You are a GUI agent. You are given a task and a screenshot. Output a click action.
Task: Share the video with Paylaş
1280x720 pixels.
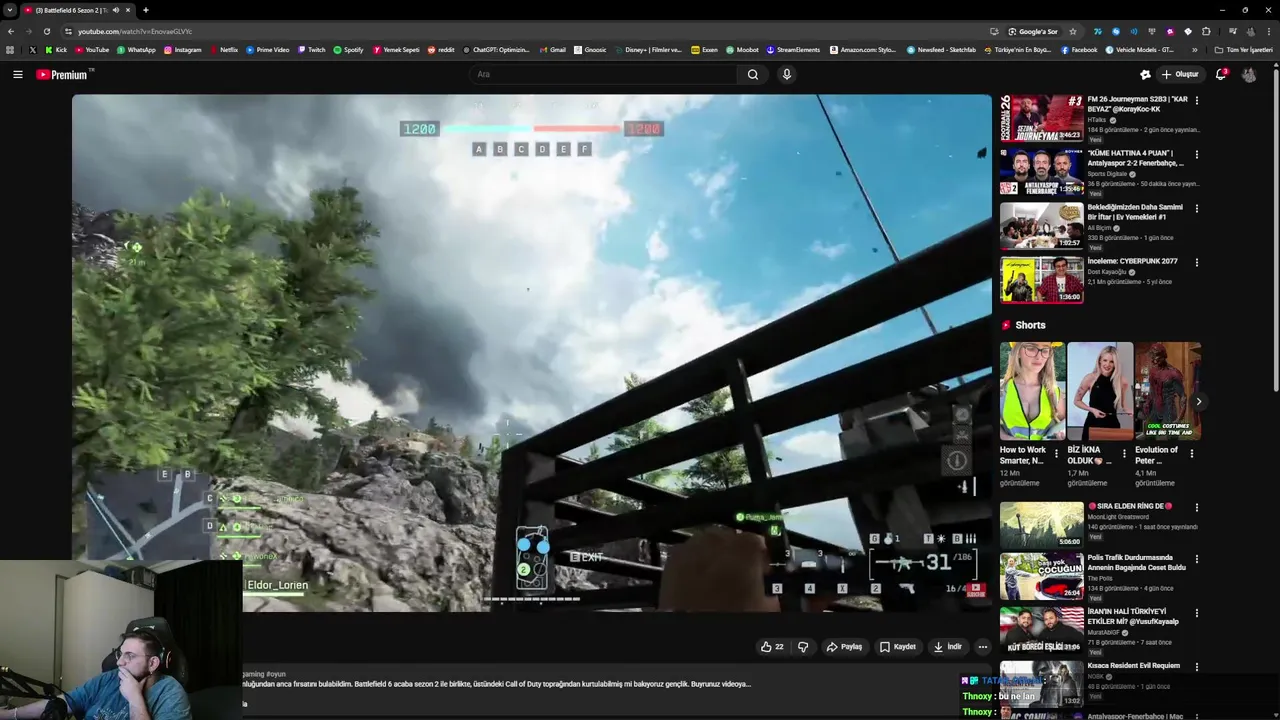844,647
